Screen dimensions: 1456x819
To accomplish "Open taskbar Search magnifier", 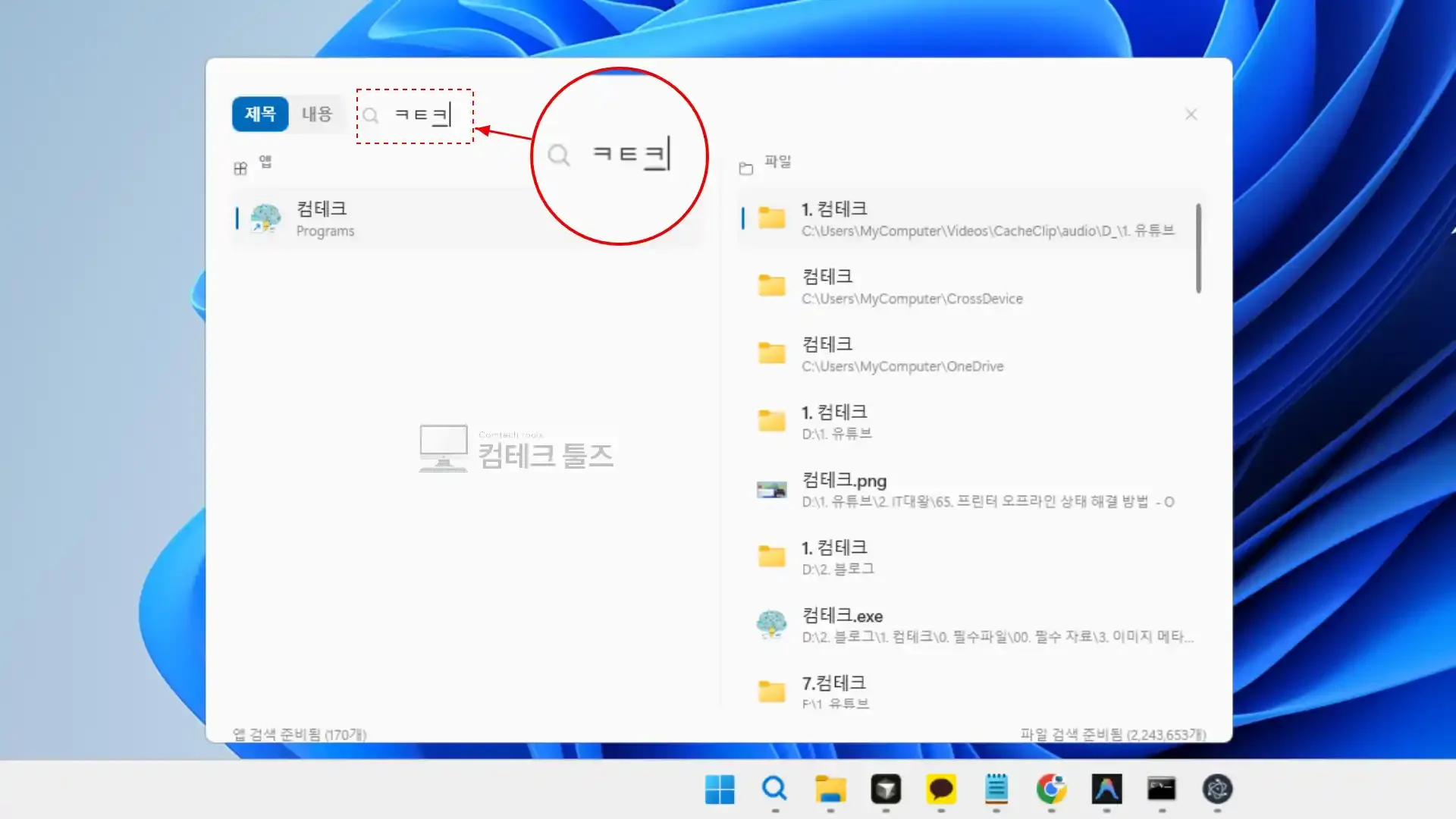I will [x=774, y=789].
